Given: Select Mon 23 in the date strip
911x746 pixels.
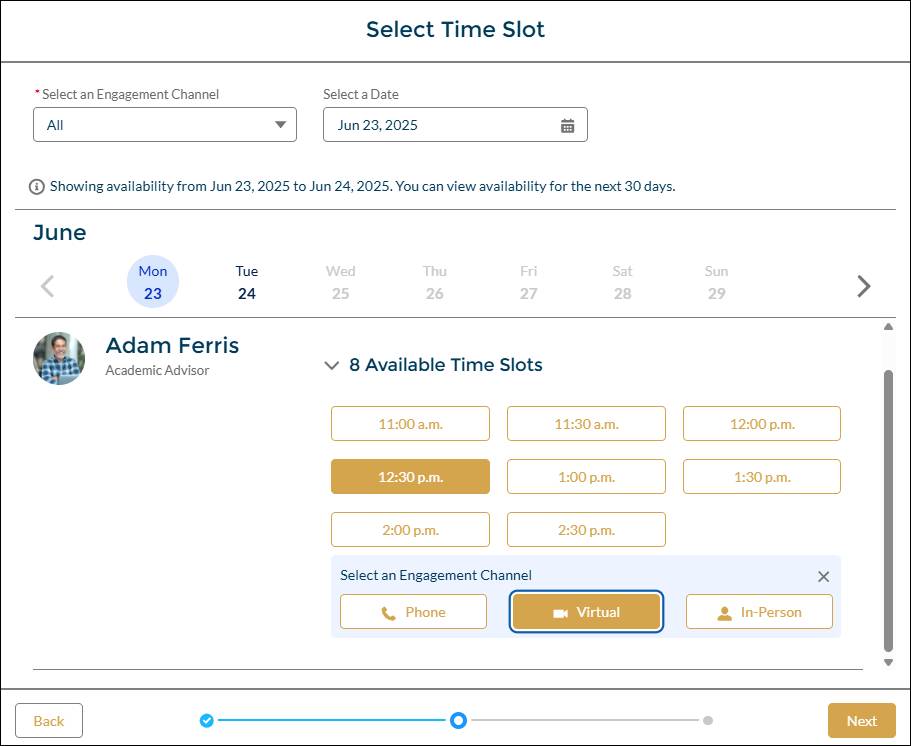Looking at the screenshot, I should point(153,282).
